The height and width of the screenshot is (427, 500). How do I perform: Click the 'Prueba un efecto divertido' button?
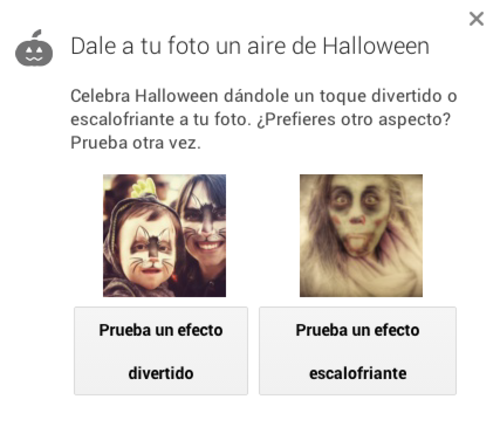(x=161, y=351)
